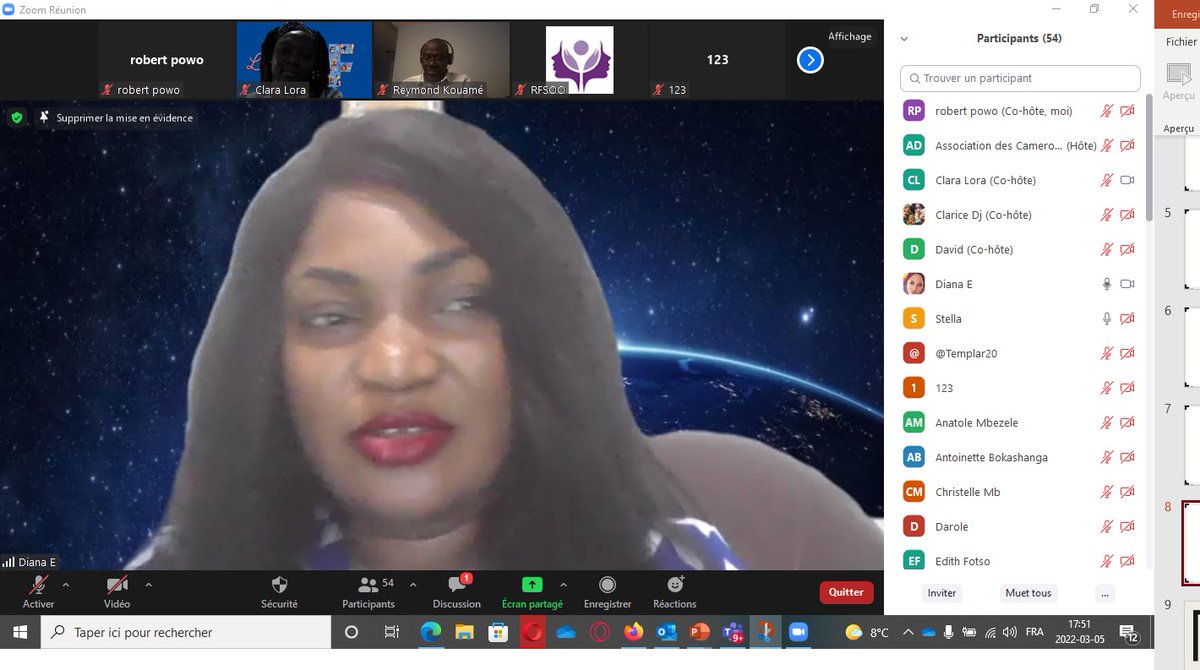Open video options caret beside Vidéo

pyautogui.click(x=148, y=584)
